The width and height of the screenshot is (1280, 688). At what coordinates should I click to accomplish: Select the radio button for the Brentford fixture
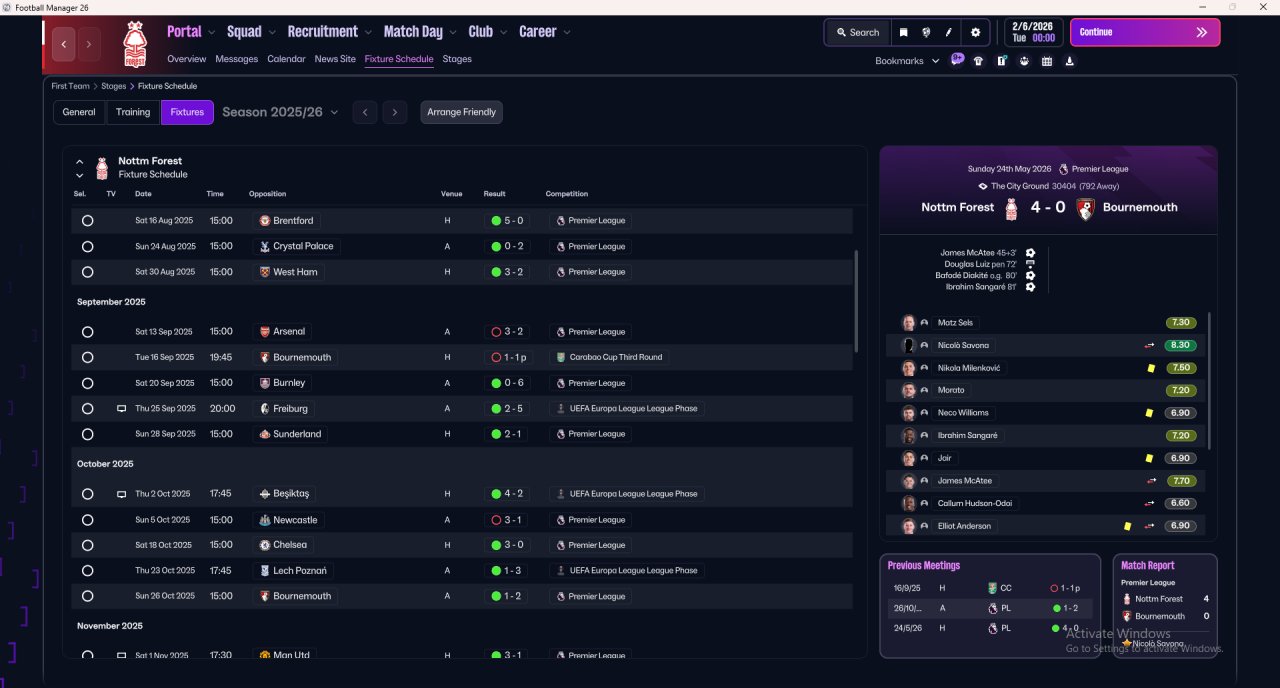87,221
